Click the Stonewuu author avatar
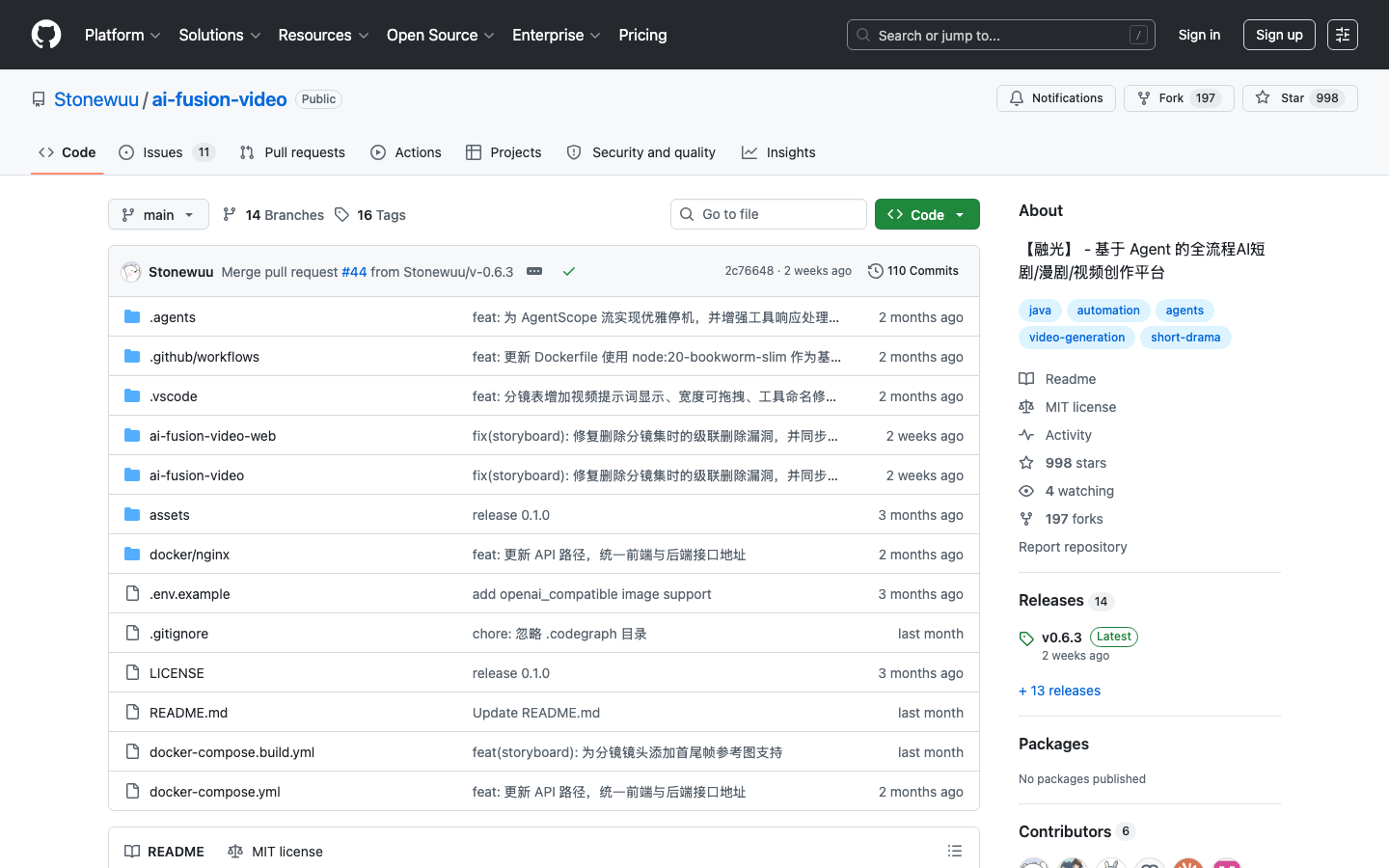The image size is (1389, 868). point(131,272)
